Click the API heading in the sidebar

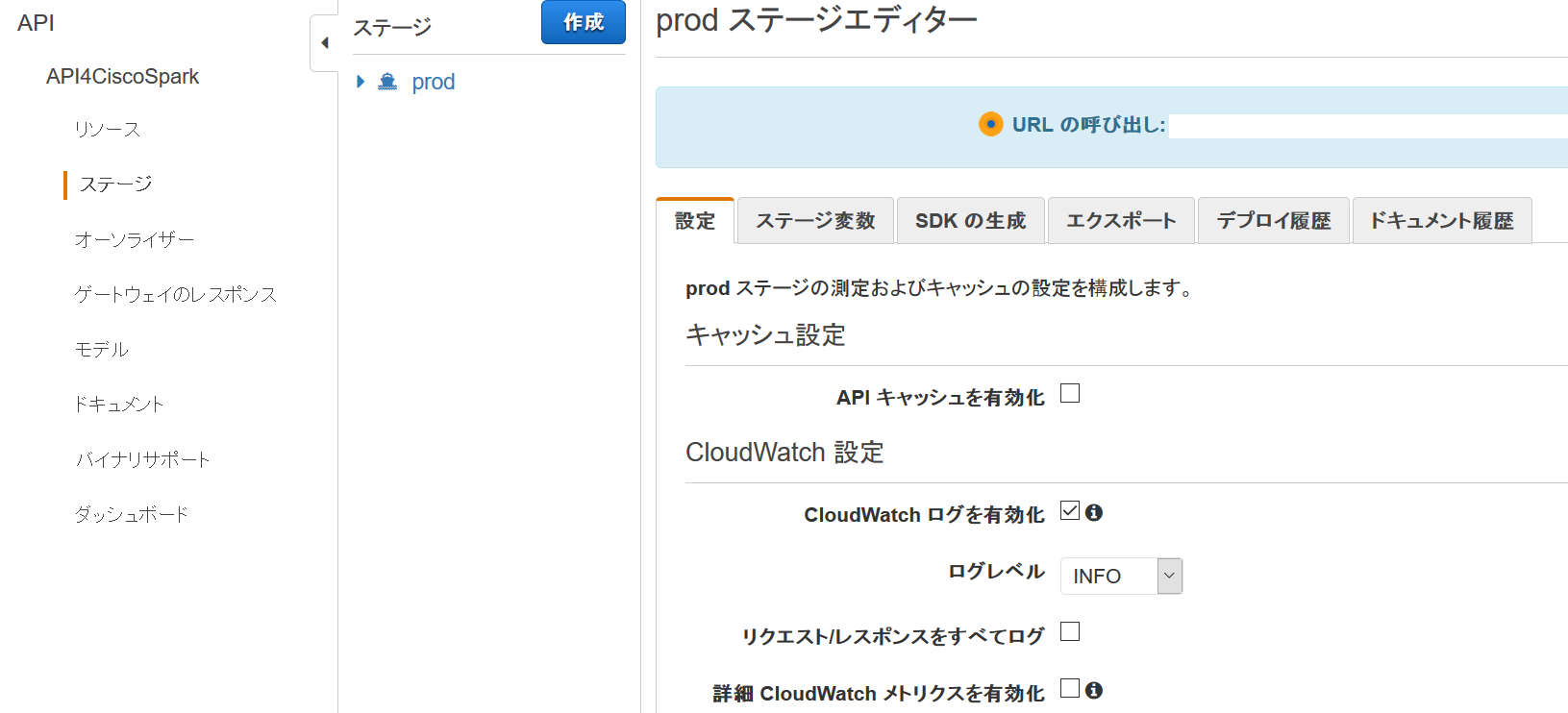click(36, 23)
